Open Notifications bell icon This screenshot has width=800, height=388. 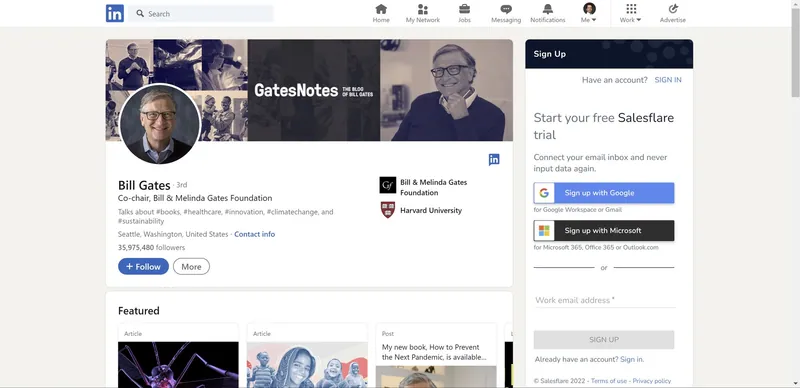547,9
